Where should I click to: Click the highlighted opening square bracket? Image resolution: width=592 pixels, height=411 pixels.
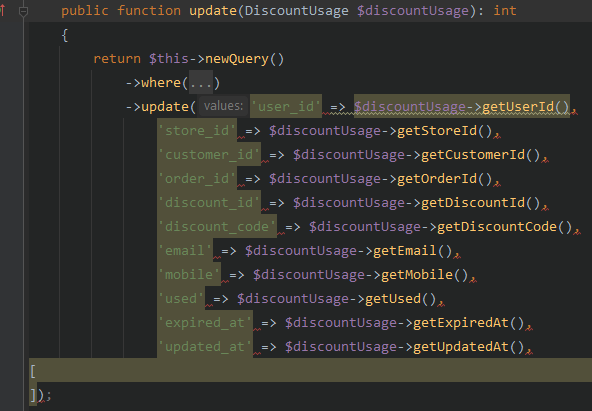click(x=33, y=372)
